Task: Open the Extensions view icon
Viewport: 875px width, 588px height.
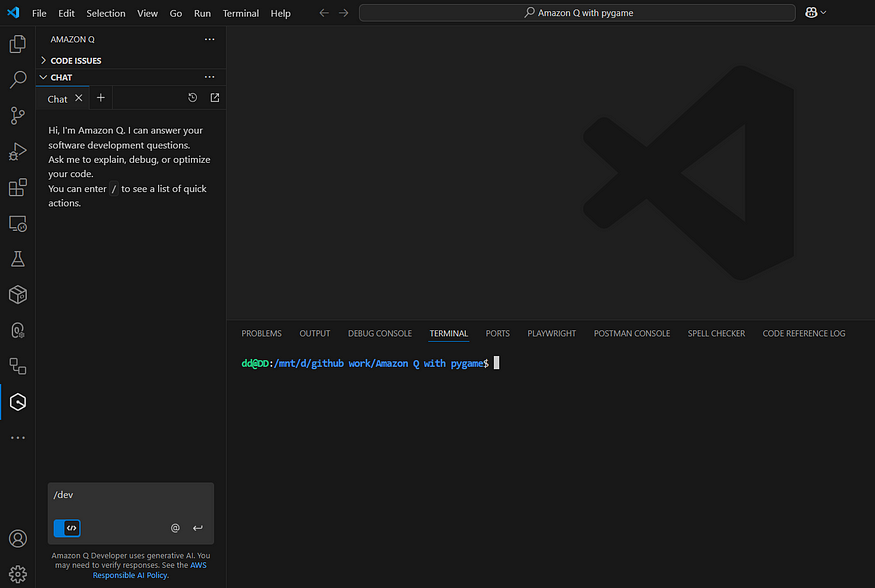Action: pos(18,187)
